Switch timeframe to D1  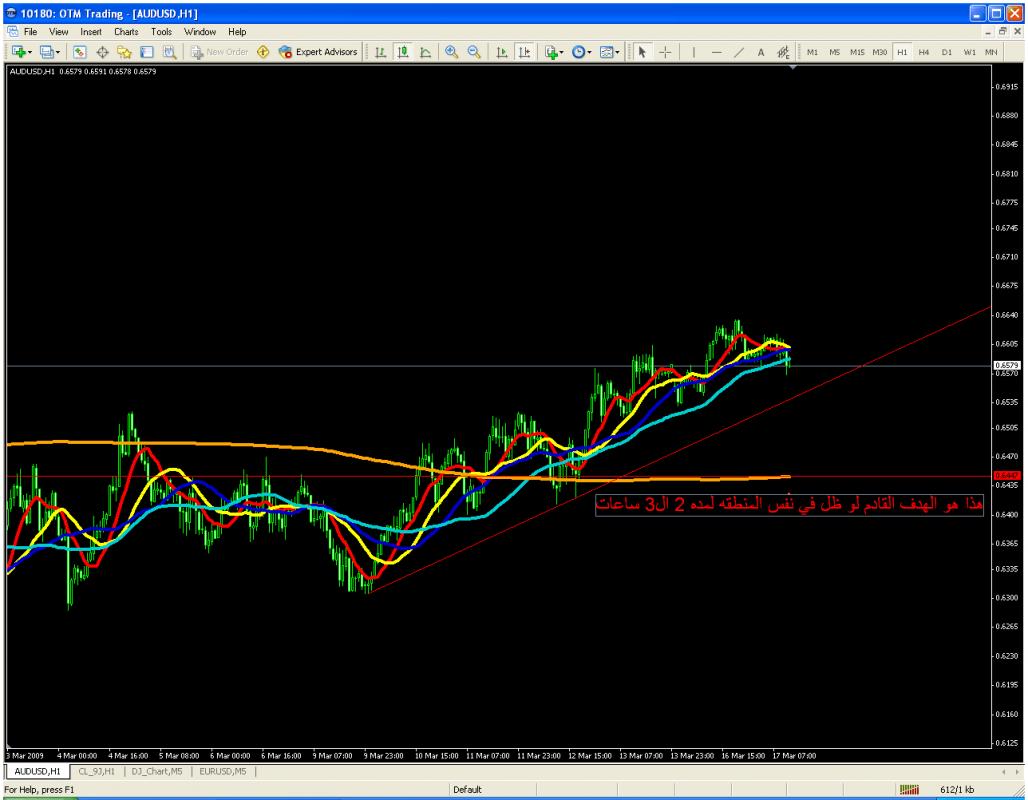coord(947,52)
